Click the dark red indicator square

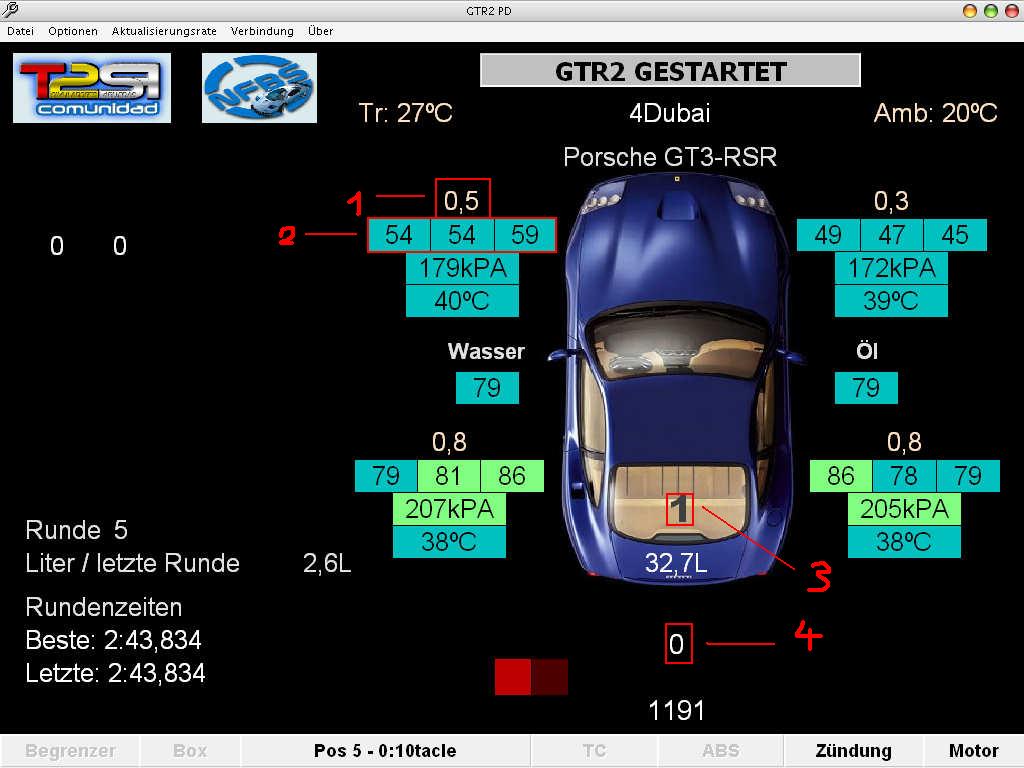click(549, 677)
